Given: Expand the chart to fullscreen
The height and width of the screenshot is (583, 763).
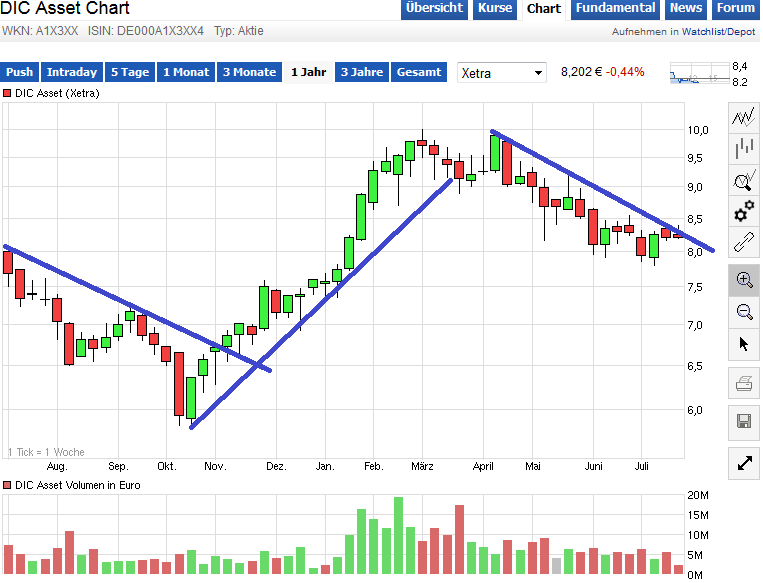Looking at the screenshot, I should tap(743, 463).
